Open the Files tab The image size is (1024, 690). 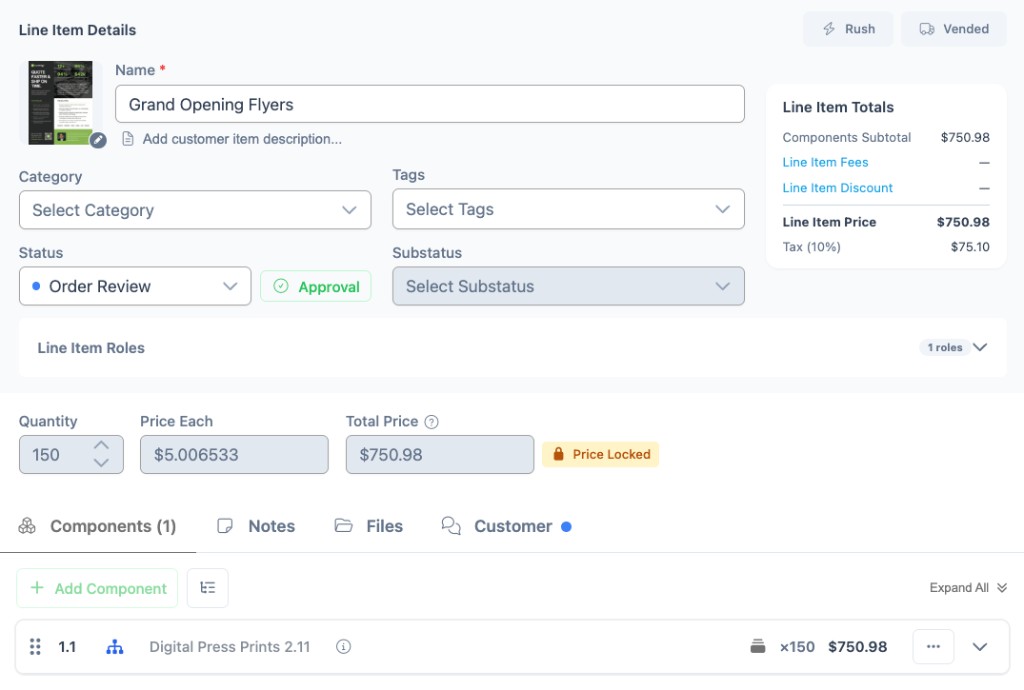368,526
